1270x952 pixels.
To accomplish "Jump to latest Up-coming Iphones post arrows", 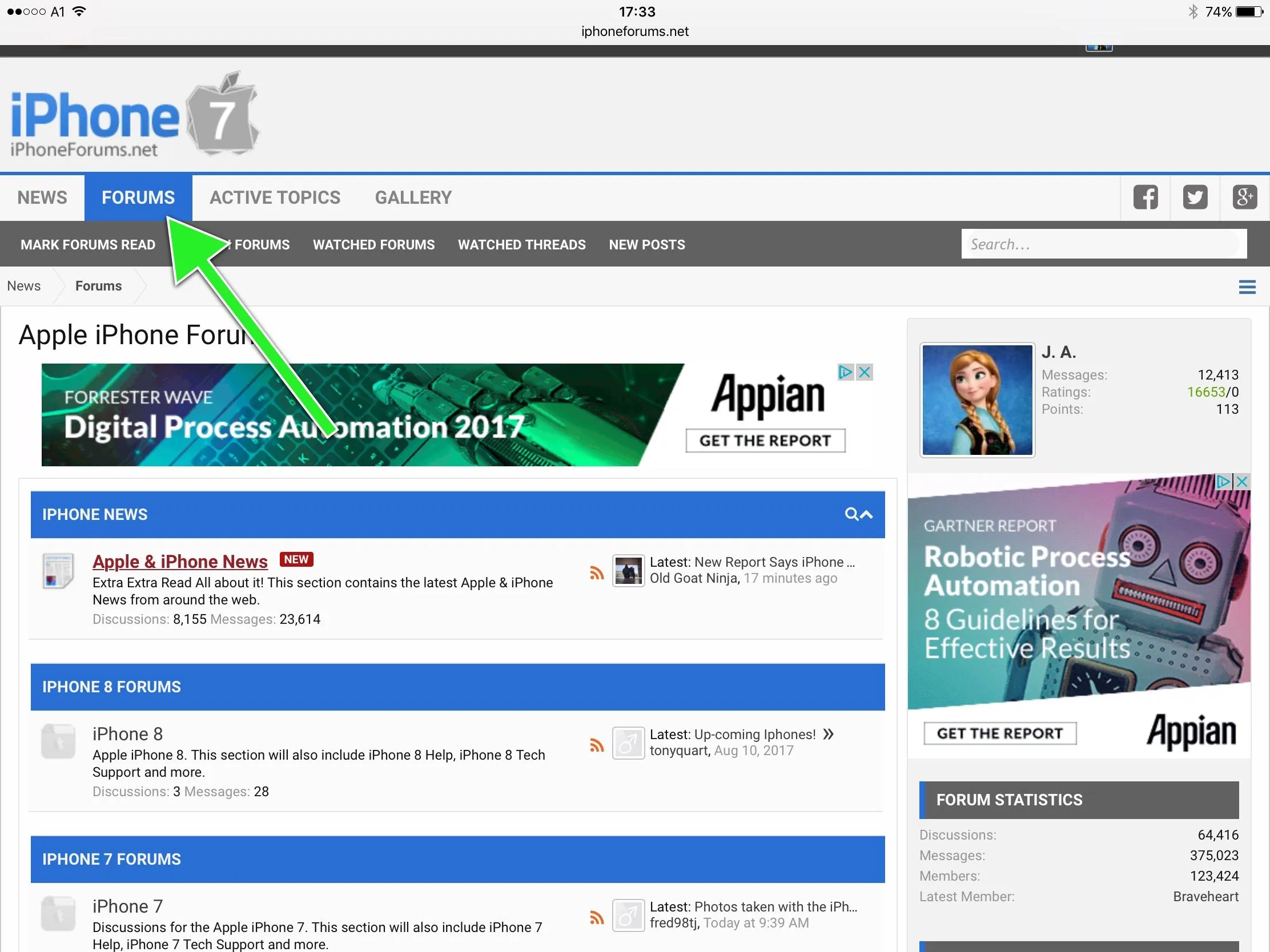I will 828,734.
